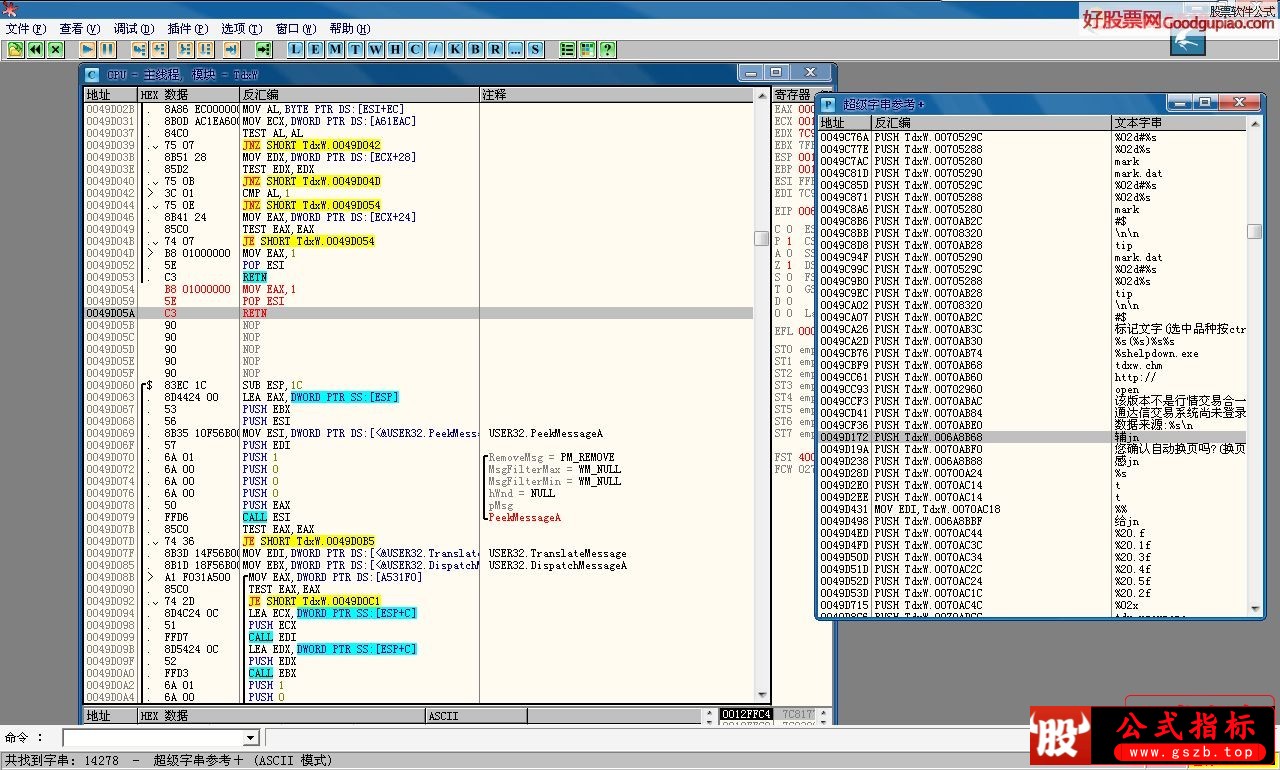
Task: Open the 文件(F) menu
Action: pyautogui.click(x=26, y=29)
